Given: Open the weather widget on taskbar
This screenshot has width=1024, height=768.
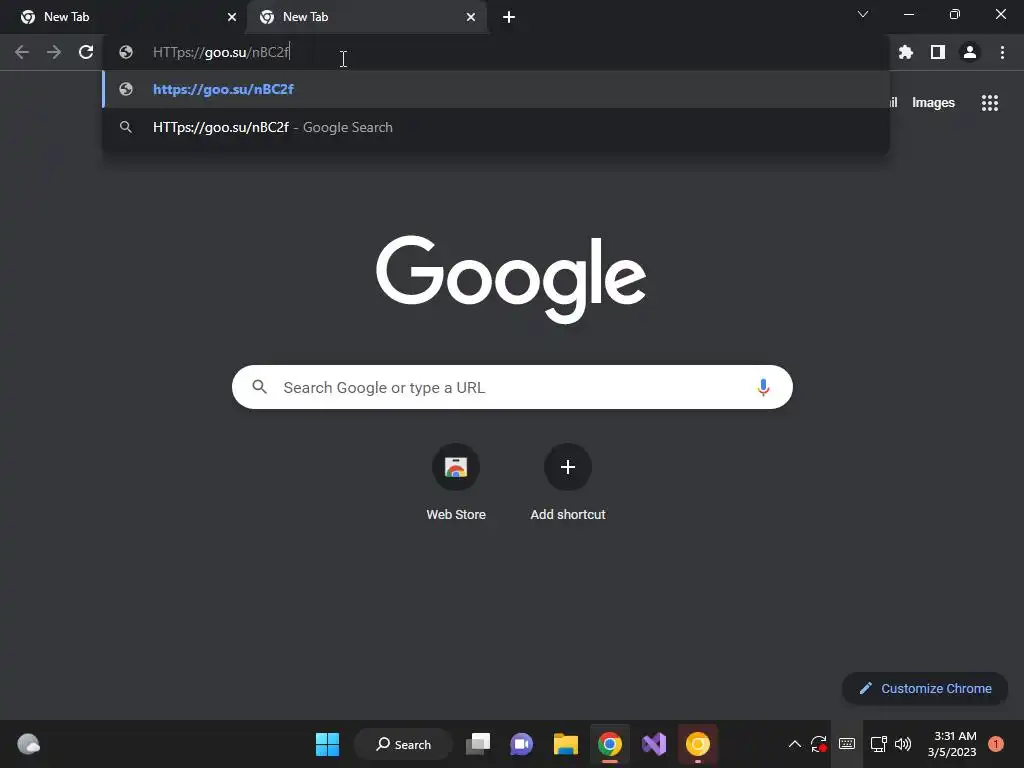Looking at the screenshot, I should (28, 744).
